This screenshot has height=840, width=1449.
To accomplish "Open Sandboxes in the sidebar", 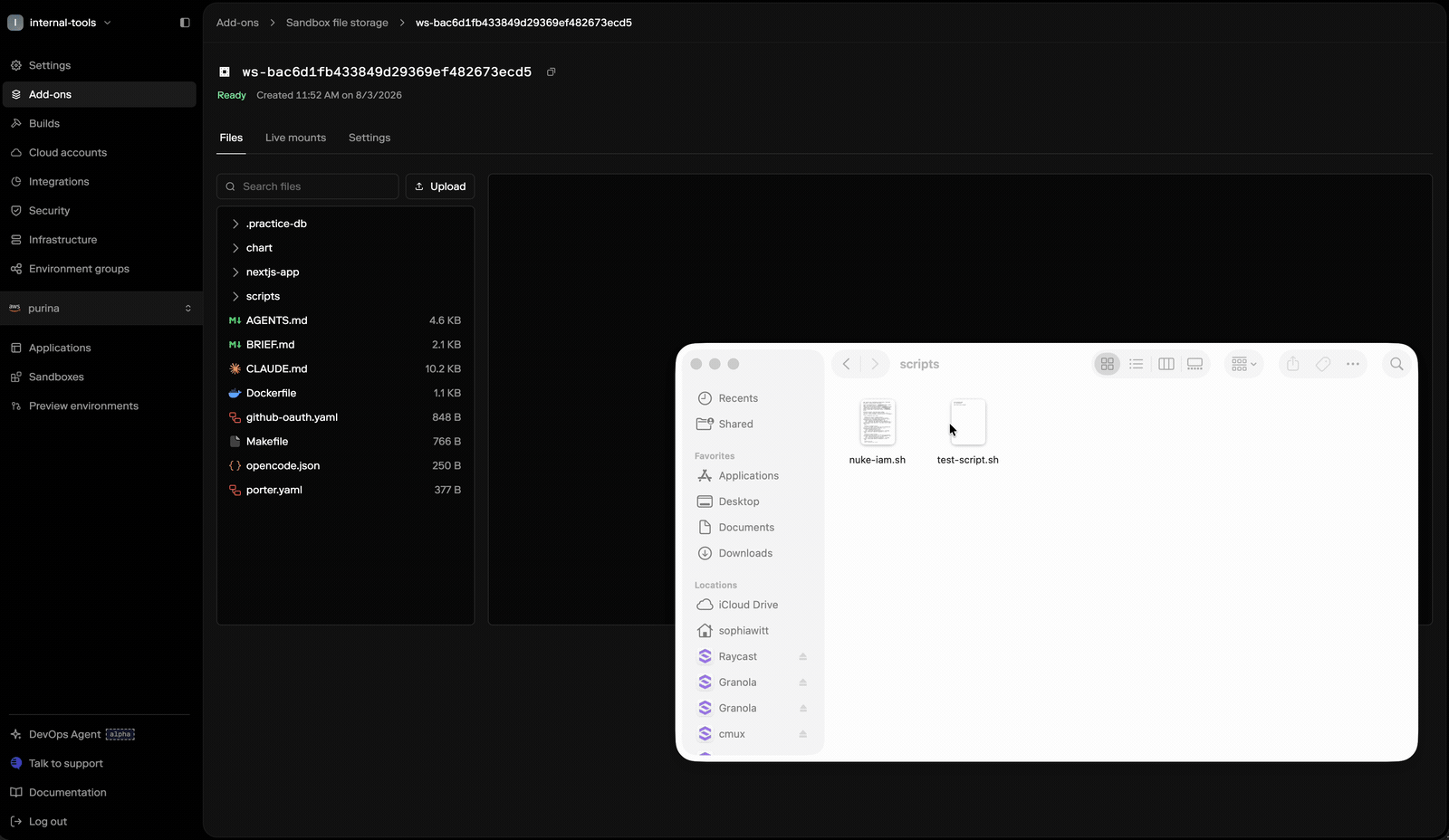I will point(100,377).
